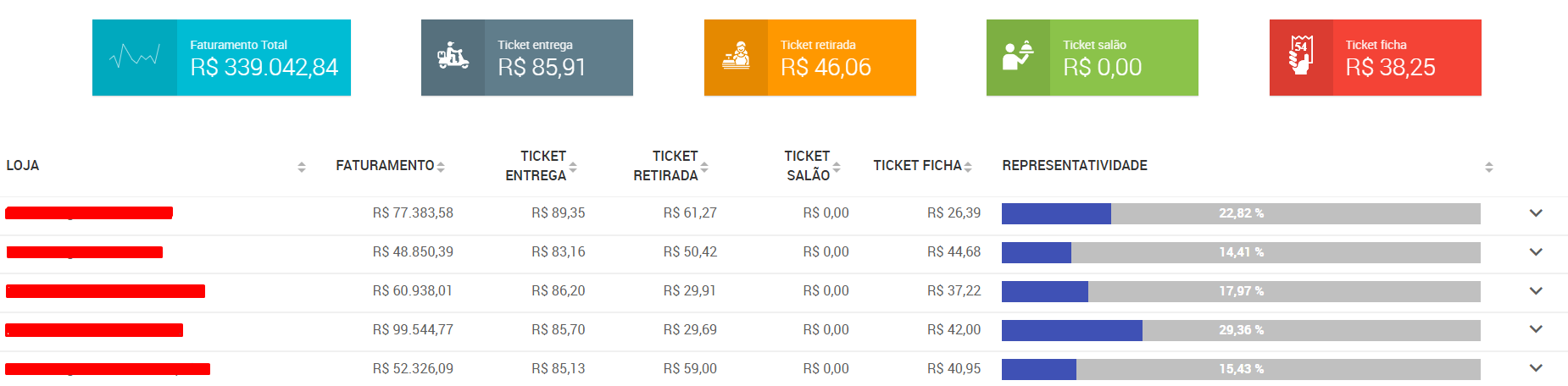Sort table by LOJA column arrow
1568x386 pixels.
(x=302, y=168)
